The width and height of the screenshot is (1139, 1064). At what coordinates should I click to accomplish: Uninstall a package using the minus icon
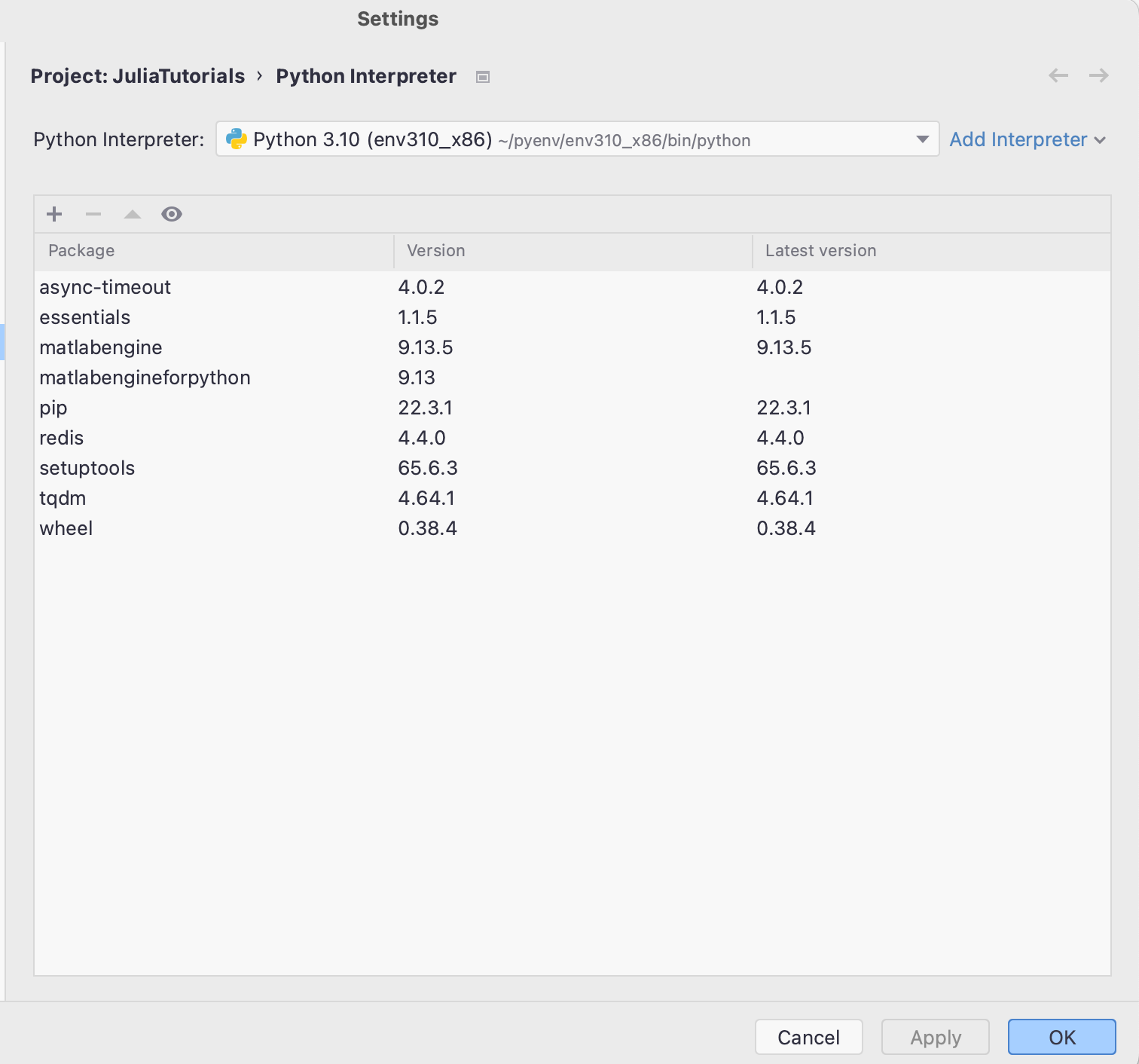[x=93, y=214]
